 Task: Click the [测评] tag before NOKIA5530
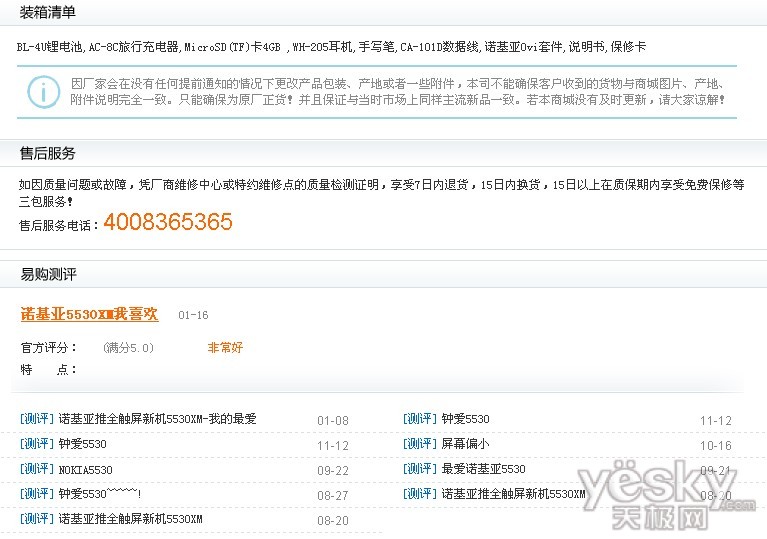(x=37, y=469)
